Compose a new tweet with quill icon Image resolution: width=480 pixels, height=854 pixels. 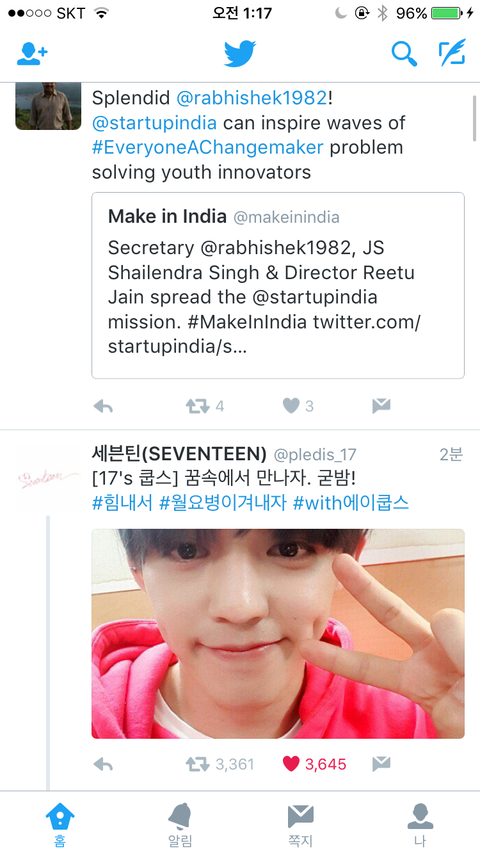click(x=452, y=52)
